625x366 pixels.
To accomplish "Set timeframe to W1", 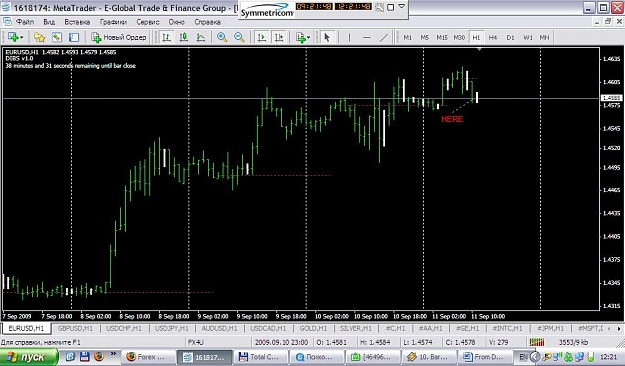I will pyautogui.click(x=528, y=37).
